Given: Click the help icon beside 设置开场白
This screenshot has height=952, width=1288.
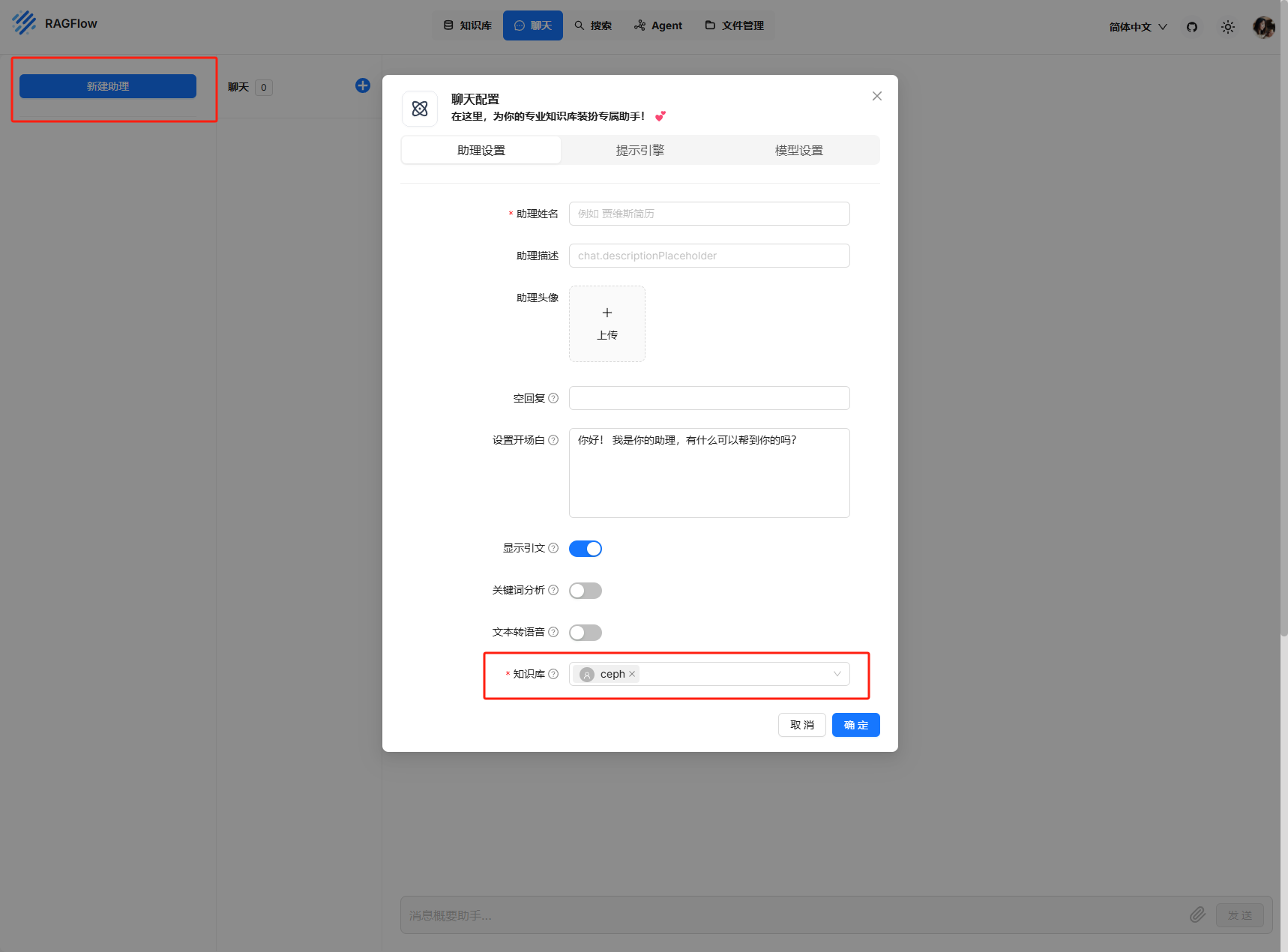Looking at the screenshot, I should pyautogui.click(x=553, y=440).
